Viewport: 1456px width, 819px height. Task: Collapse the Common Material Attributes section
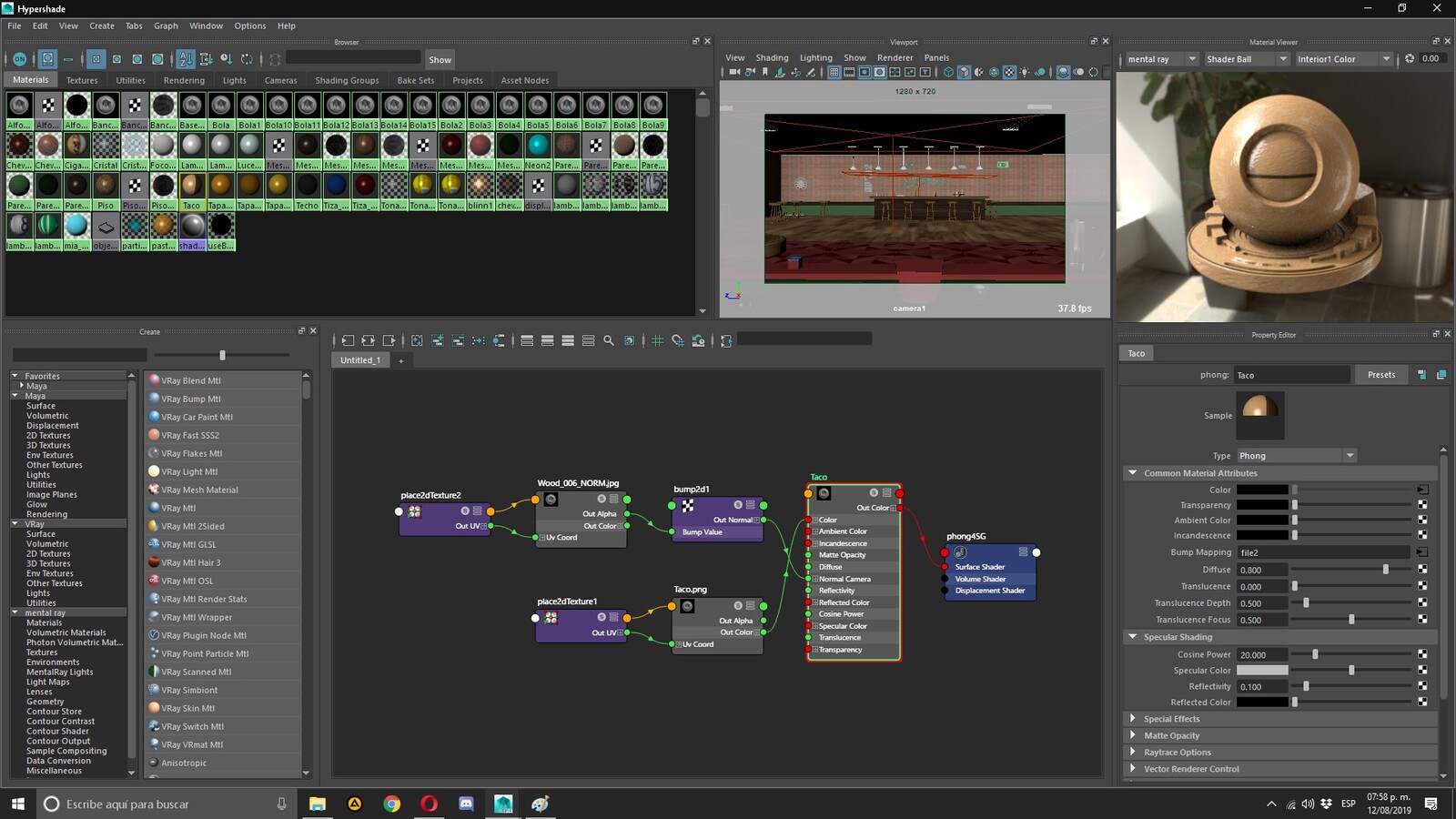(1132, 473)
